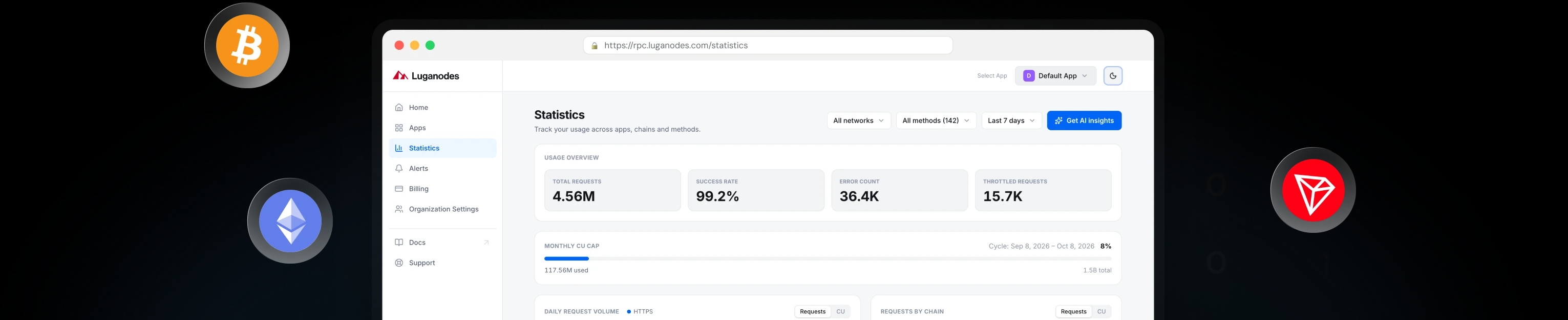
Task: Click the Docs book icon
Action: coord(399,243)
